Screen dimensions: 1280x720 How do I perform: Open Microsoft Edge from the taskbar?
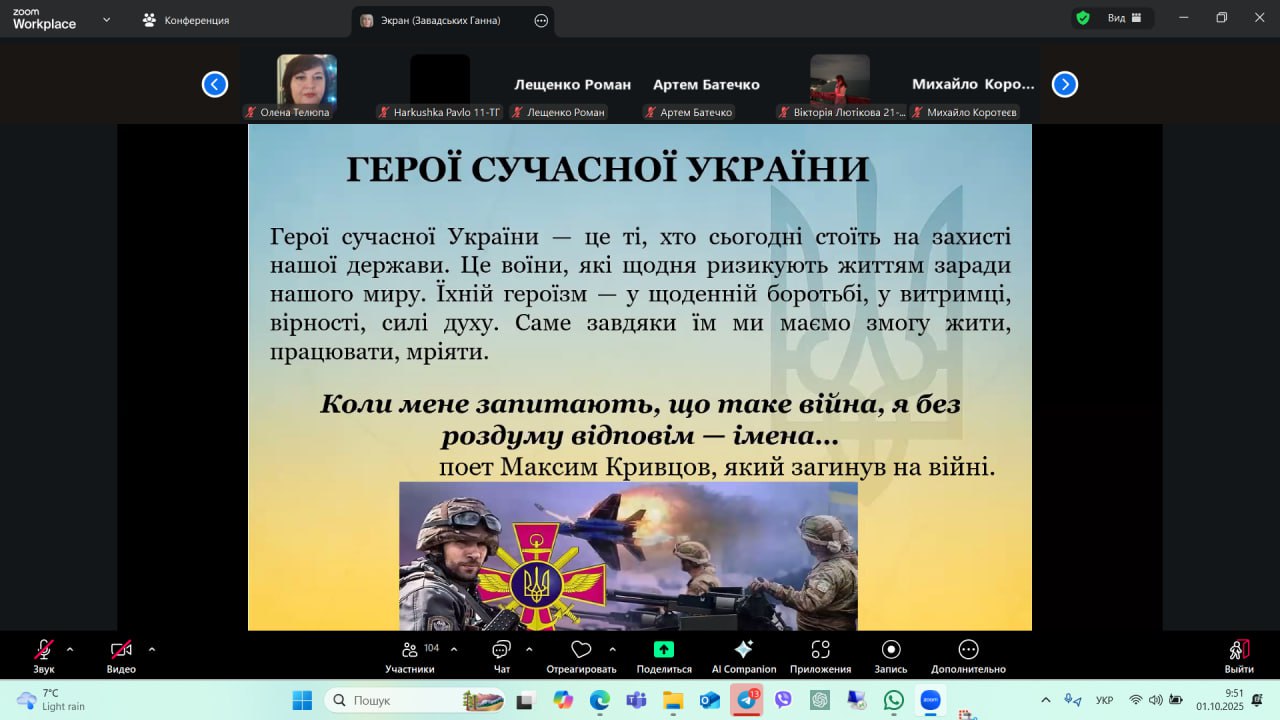click(600, 700)
